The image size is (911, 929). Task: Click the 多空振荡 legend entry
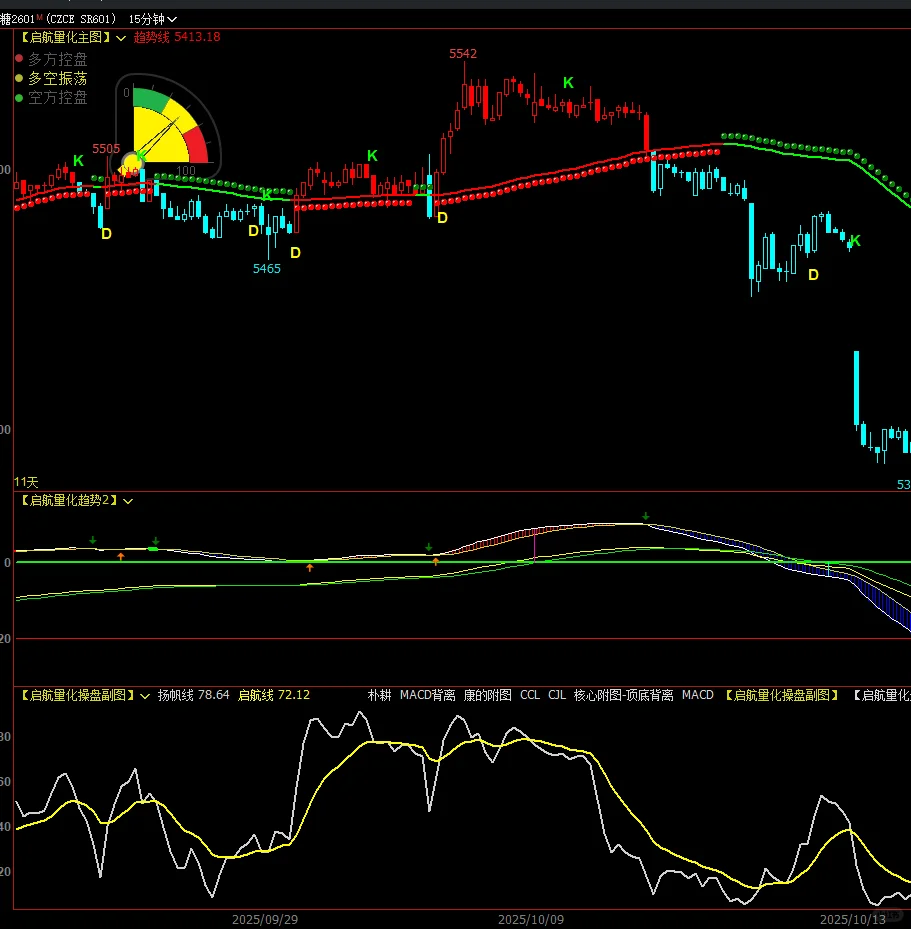pyautogui.click(x=57, y=78)
